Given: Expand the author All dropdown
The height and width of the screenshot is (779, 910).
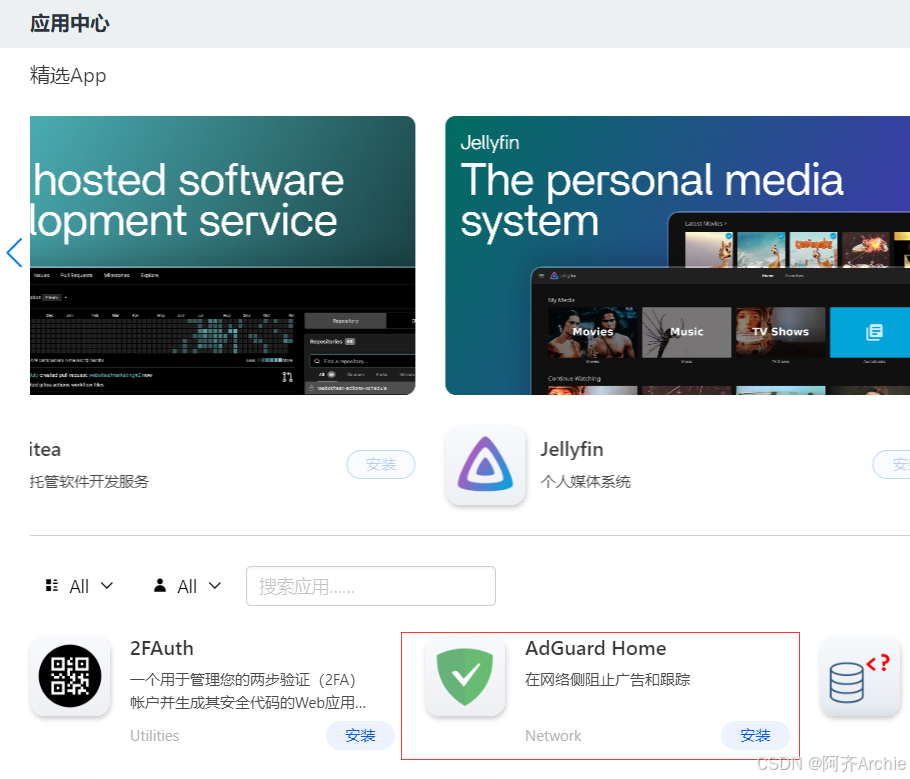Looking at the screenshot, I should click(187, 586).
